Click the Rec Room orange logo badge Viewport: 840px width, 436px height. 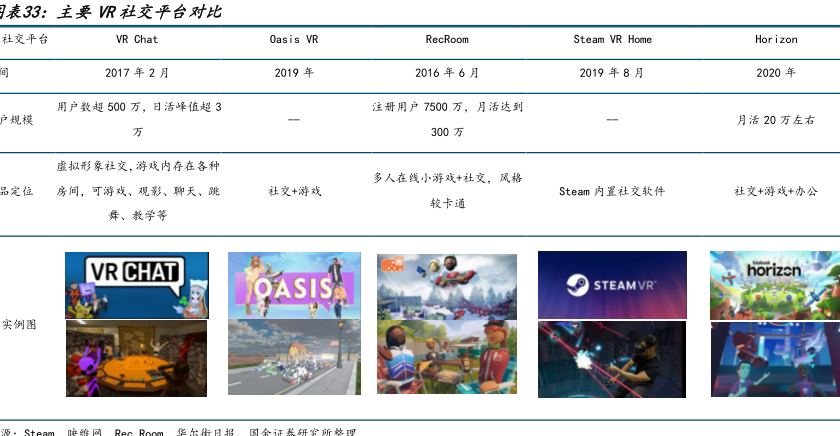point(392,264)
